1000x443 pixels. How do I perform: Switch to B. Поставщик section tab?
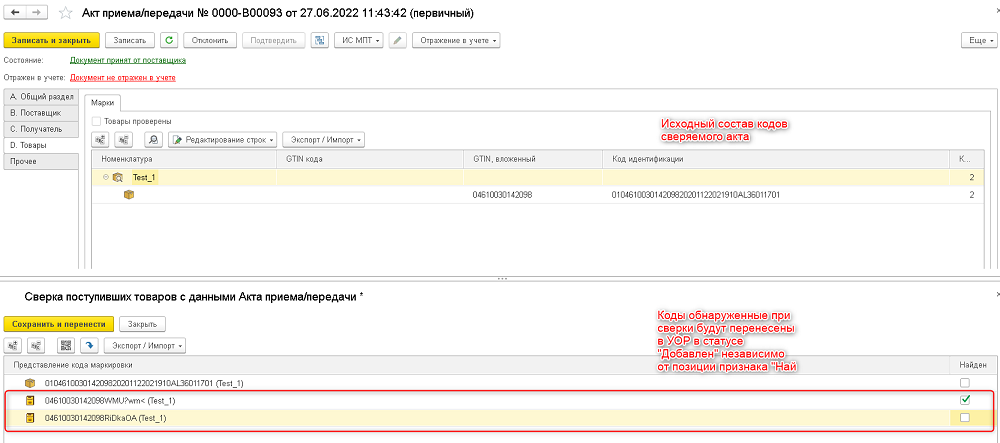coord(41,113)
